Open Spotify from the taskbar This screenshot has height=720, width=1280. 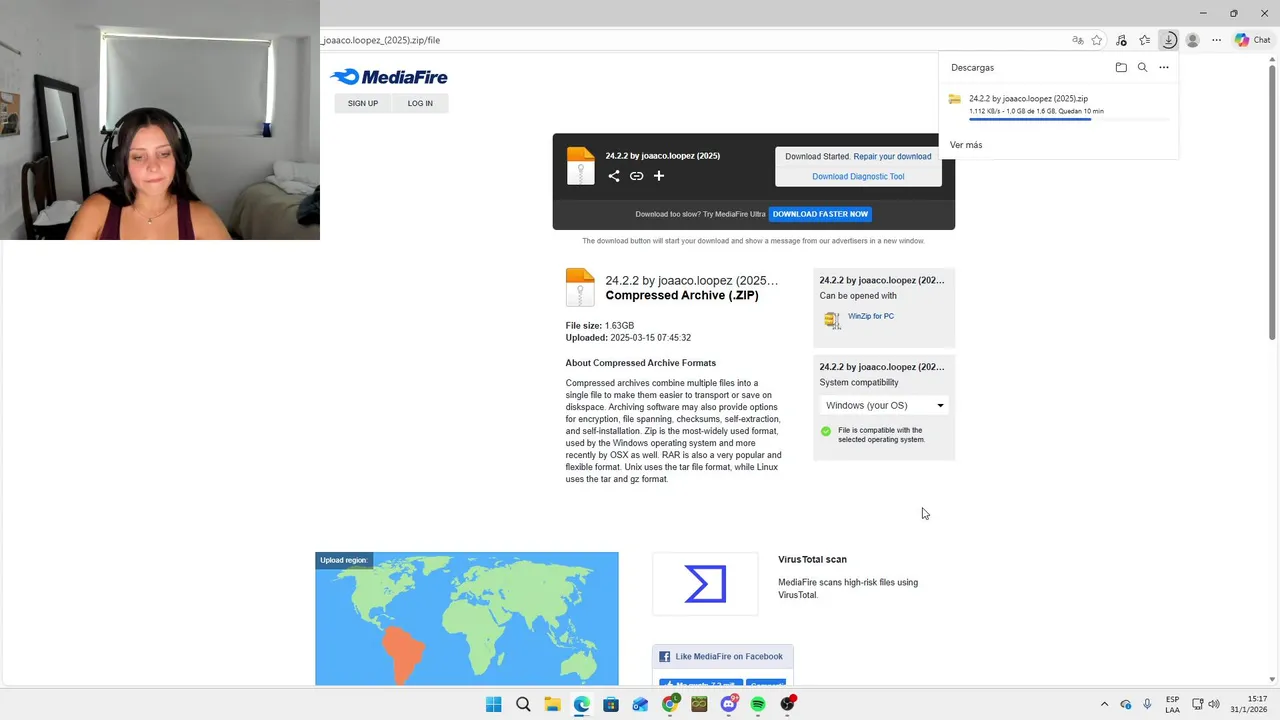click(x=758, y=704)
